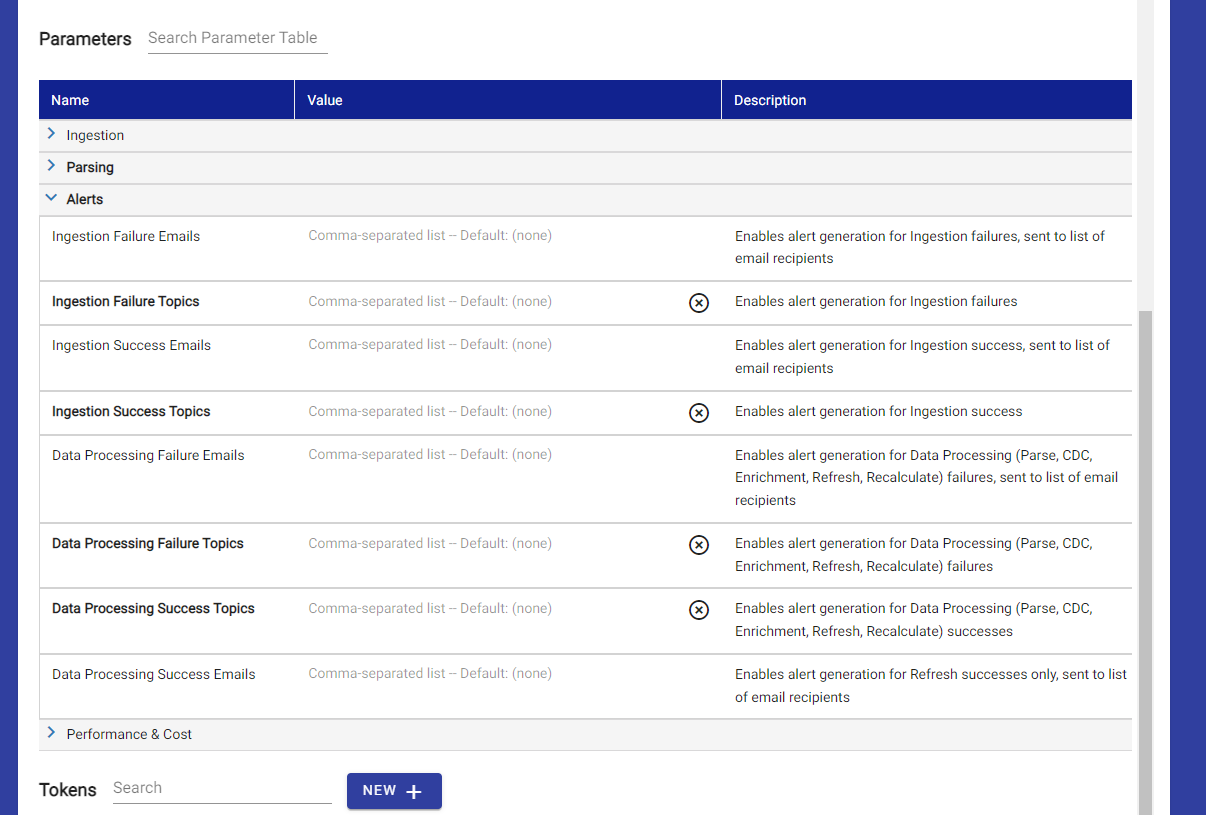The image size is (1206, 815).
Task: Select the Ingestion Success Topics name
Action: pyautogui.click(x=131, y=412)
